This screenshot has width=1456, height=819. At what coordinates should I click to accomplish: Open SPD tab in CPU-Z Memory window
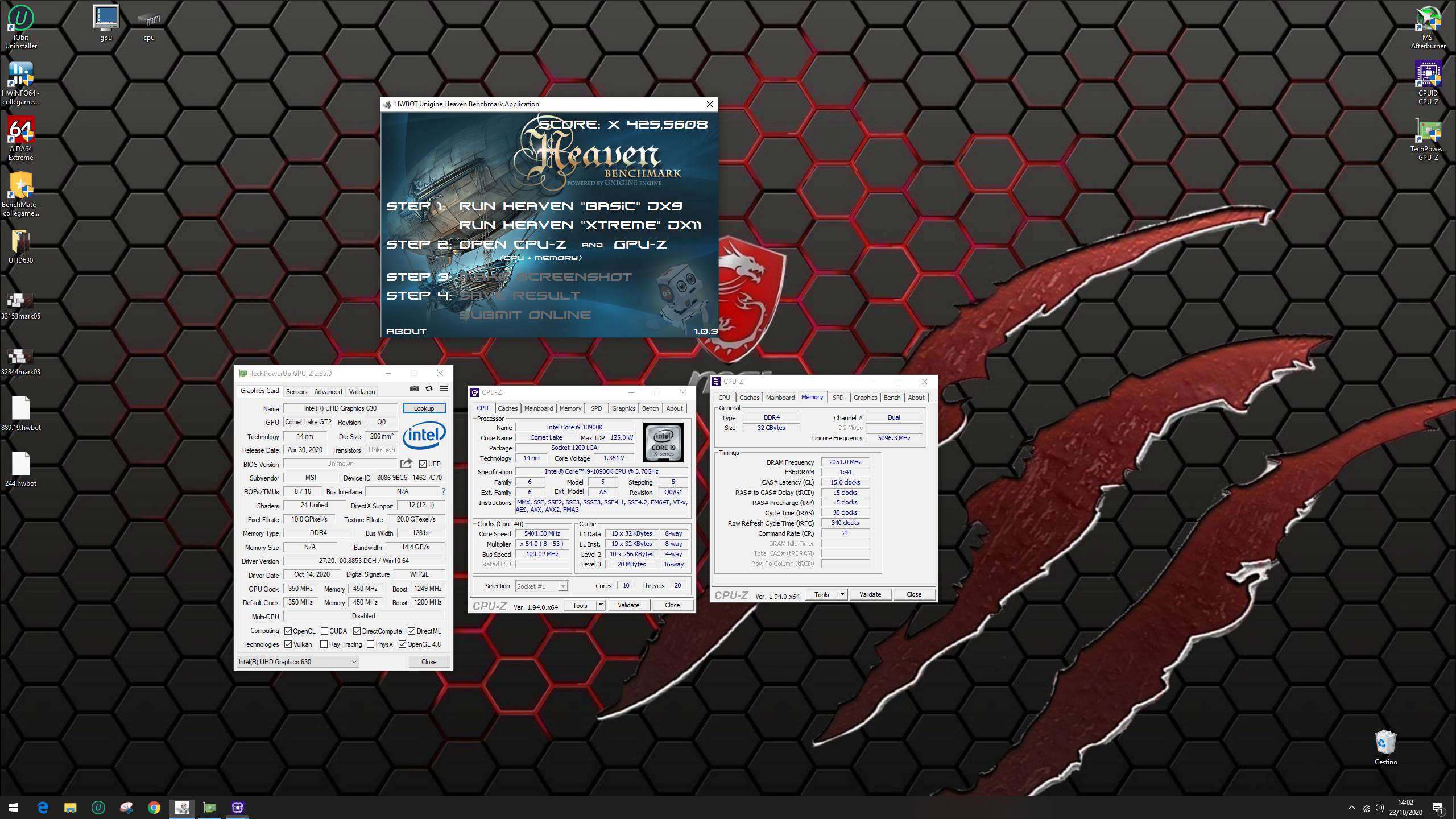838,398
